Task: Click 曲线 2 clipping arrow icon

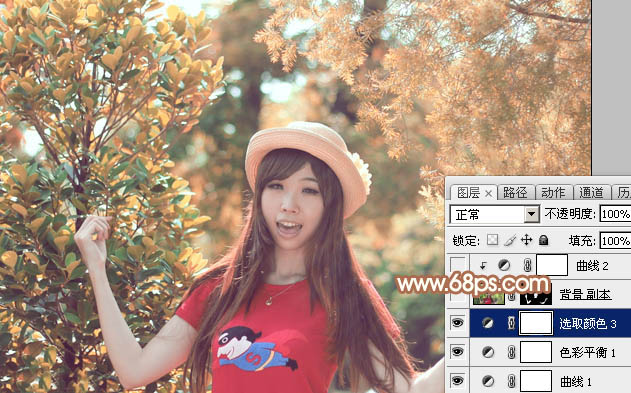Action: 483,265
